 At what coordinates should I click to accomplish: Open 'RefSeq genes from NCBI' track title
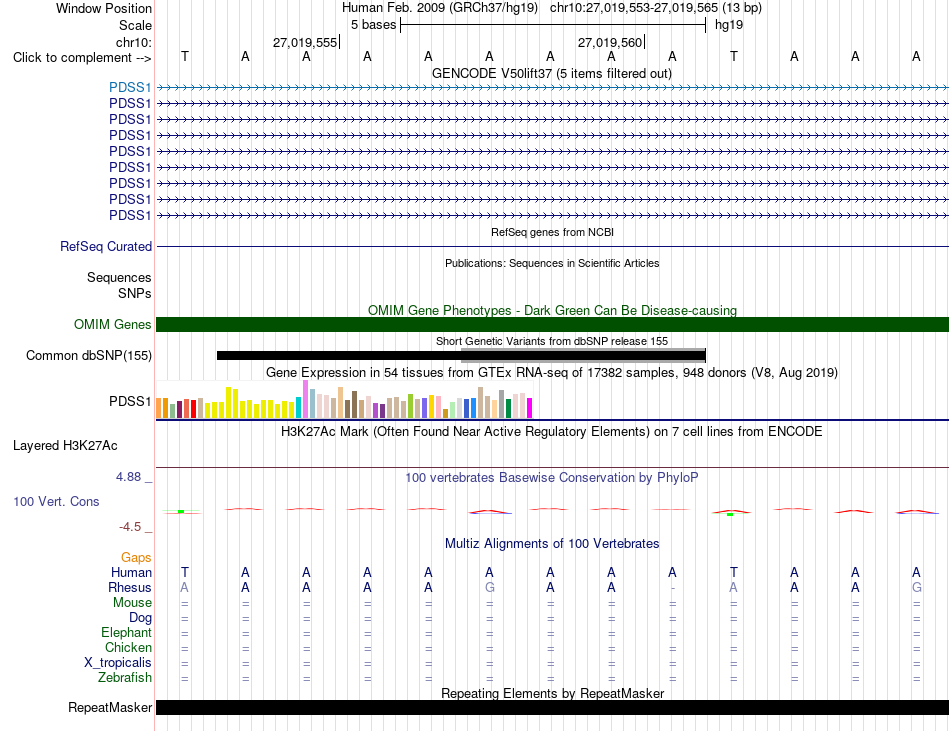coord(552,232)
